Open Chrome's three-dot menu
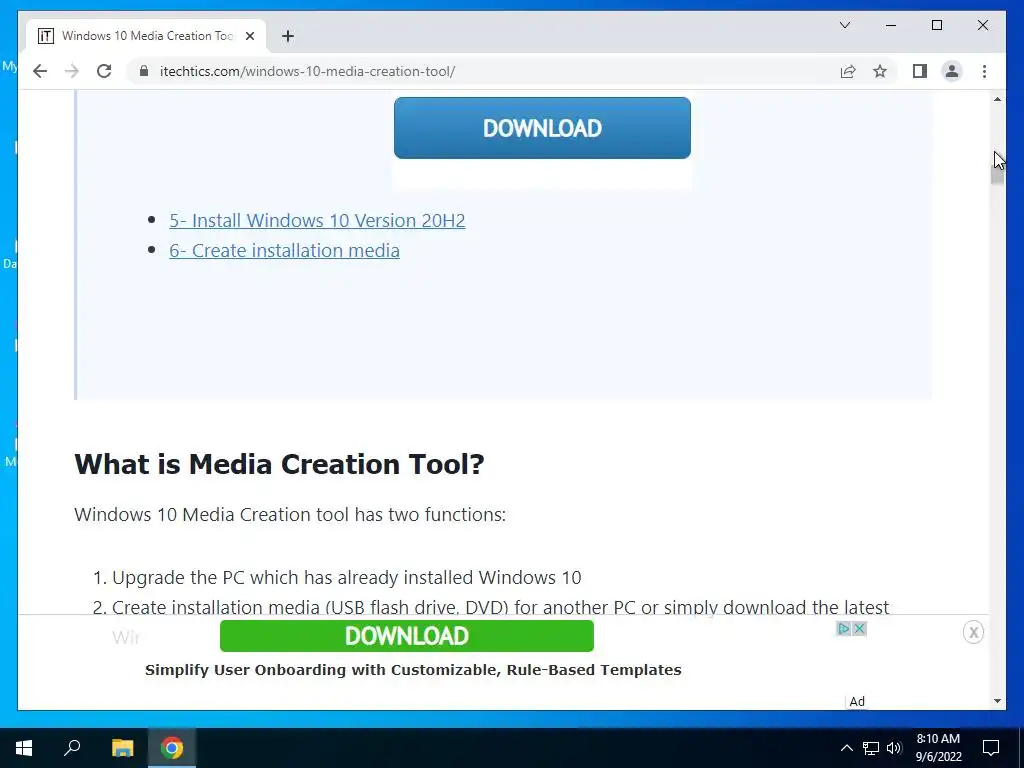Screen dimensions: 1024x768 (x=984, y=71)
